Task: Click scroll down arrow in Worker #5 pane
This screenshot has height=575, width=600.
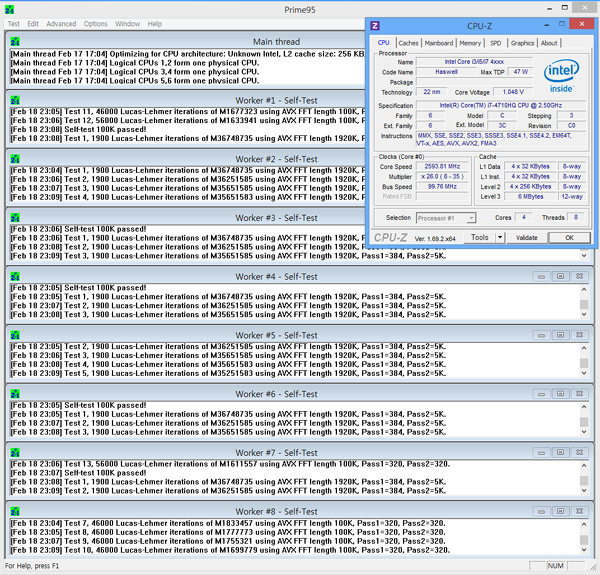Action: pos(584,373)
